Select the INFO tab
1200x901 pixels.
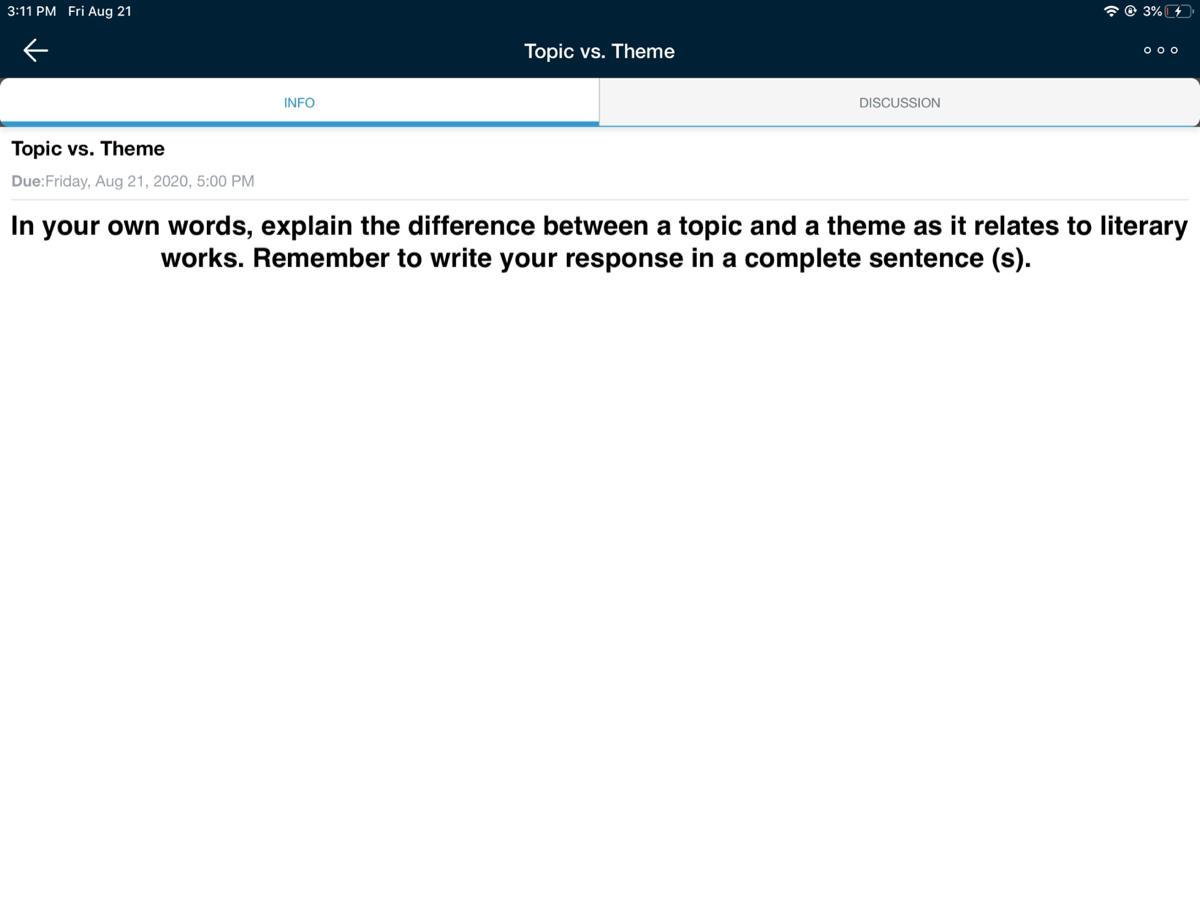[x=299, y=102]
